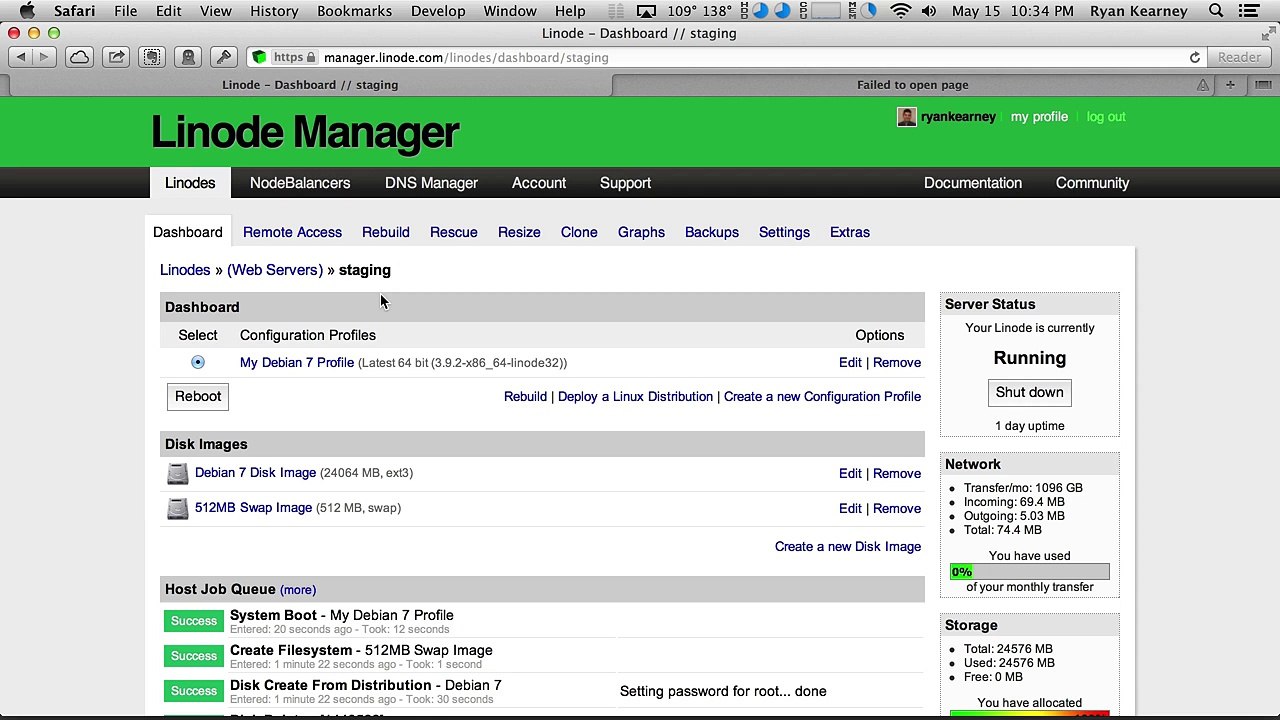Open the iCloud Tabs button
This screenshot has height=720, width=1280.
point(79,57)
